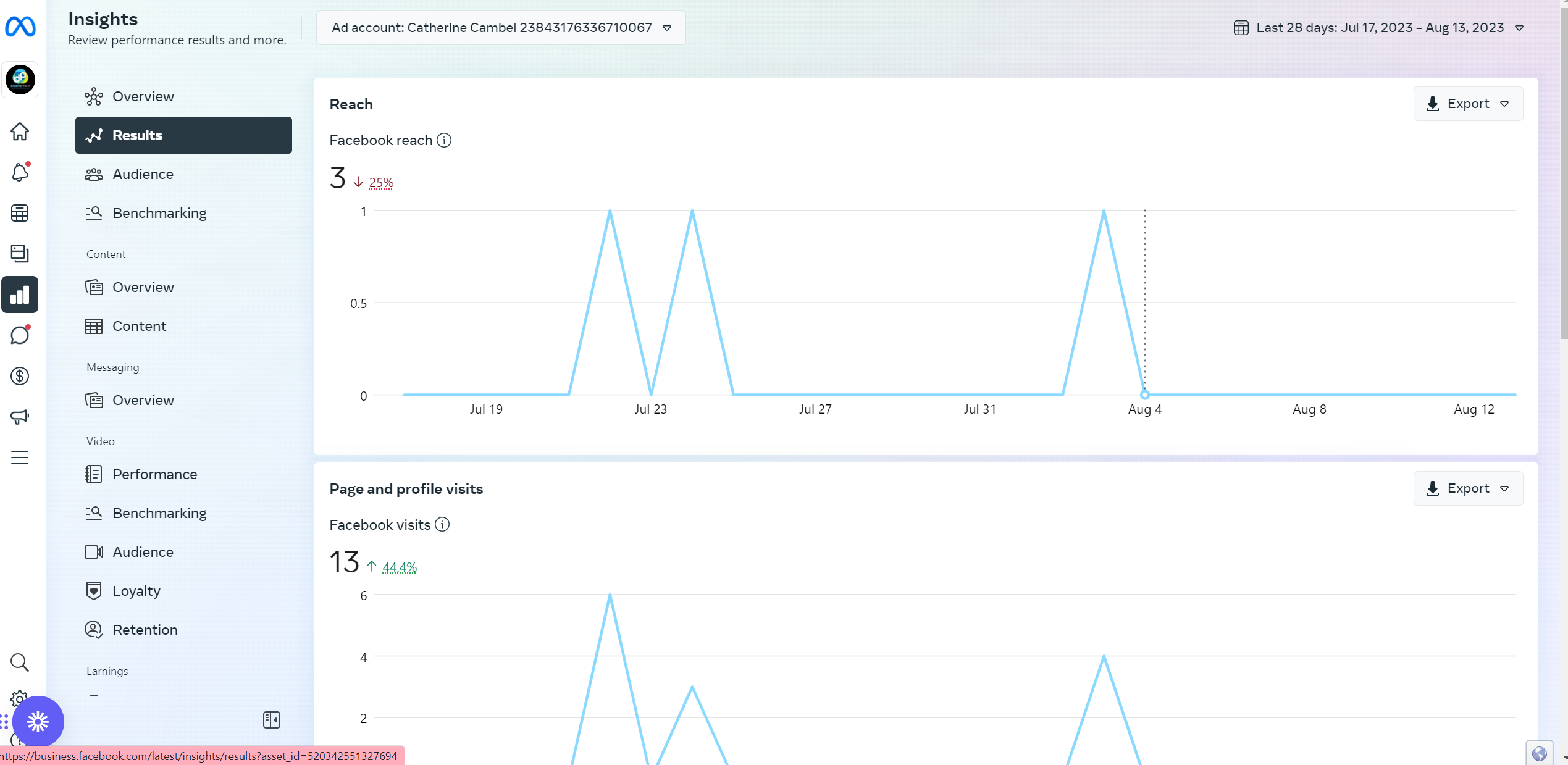Open Page and profile visits Export dropdown
The width and height of the screenshot is (1568, 765).
tap(1468, 488)
